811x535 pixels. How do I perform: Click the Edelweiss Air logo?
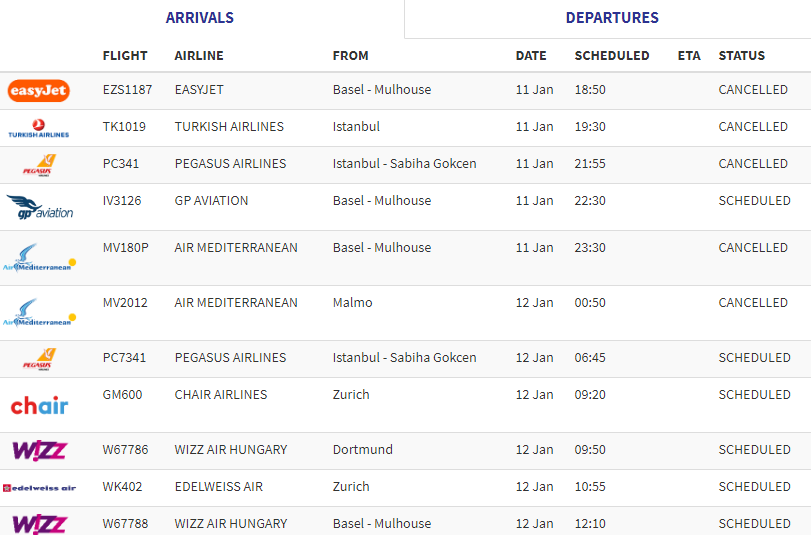coord(39,488)
